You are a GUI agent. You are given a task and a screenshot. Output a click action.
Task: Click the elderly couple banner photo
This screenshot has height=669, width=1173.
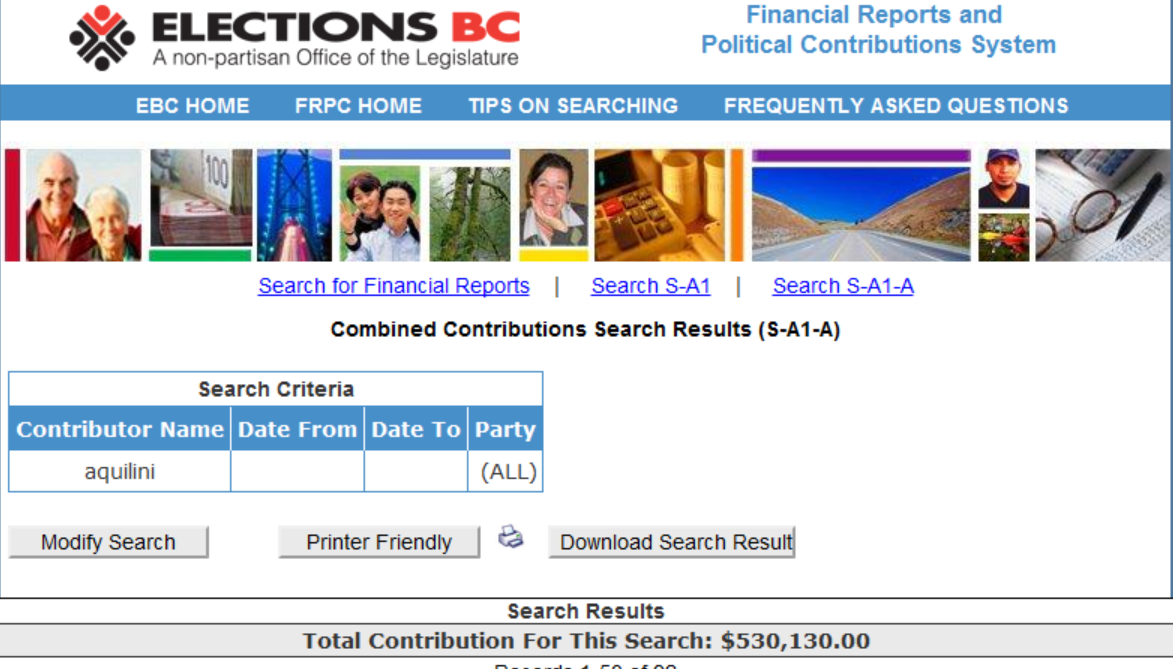tap(83, 206)
